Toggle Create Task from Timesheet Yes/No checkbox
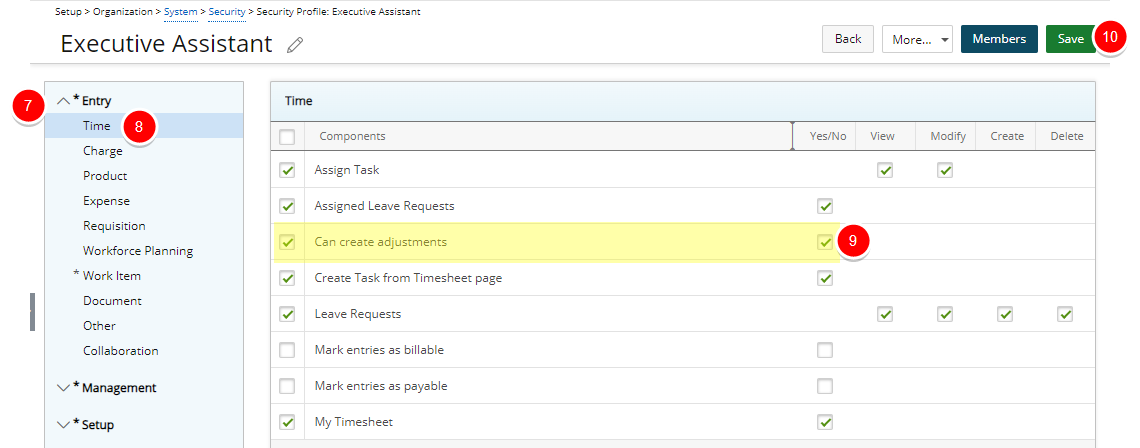Image resolution: width=1140 pixels, height=448 pixels. 824,278
